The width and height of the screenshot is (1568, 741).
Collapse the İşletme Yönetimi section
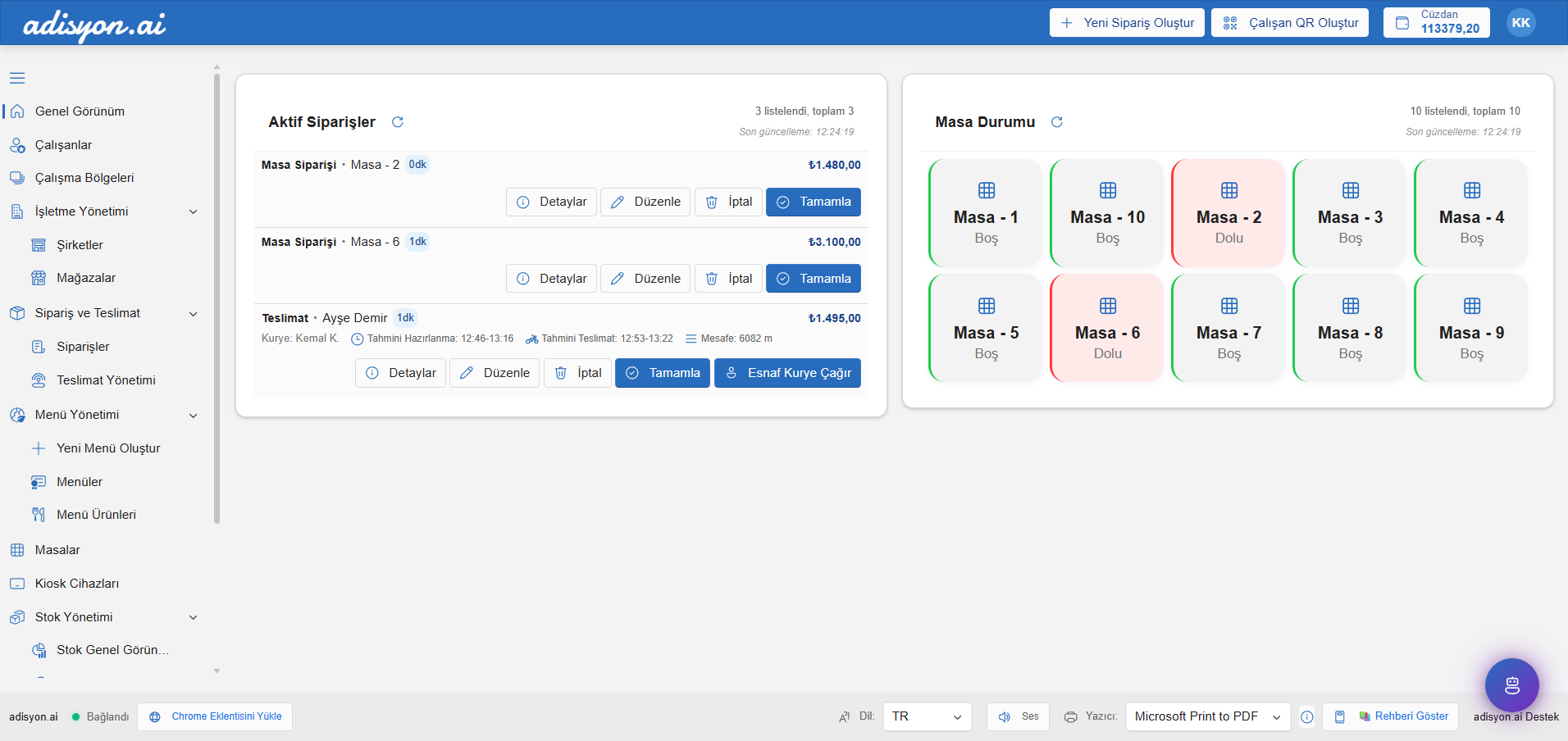pyautogui.click(x=194, y=211)
